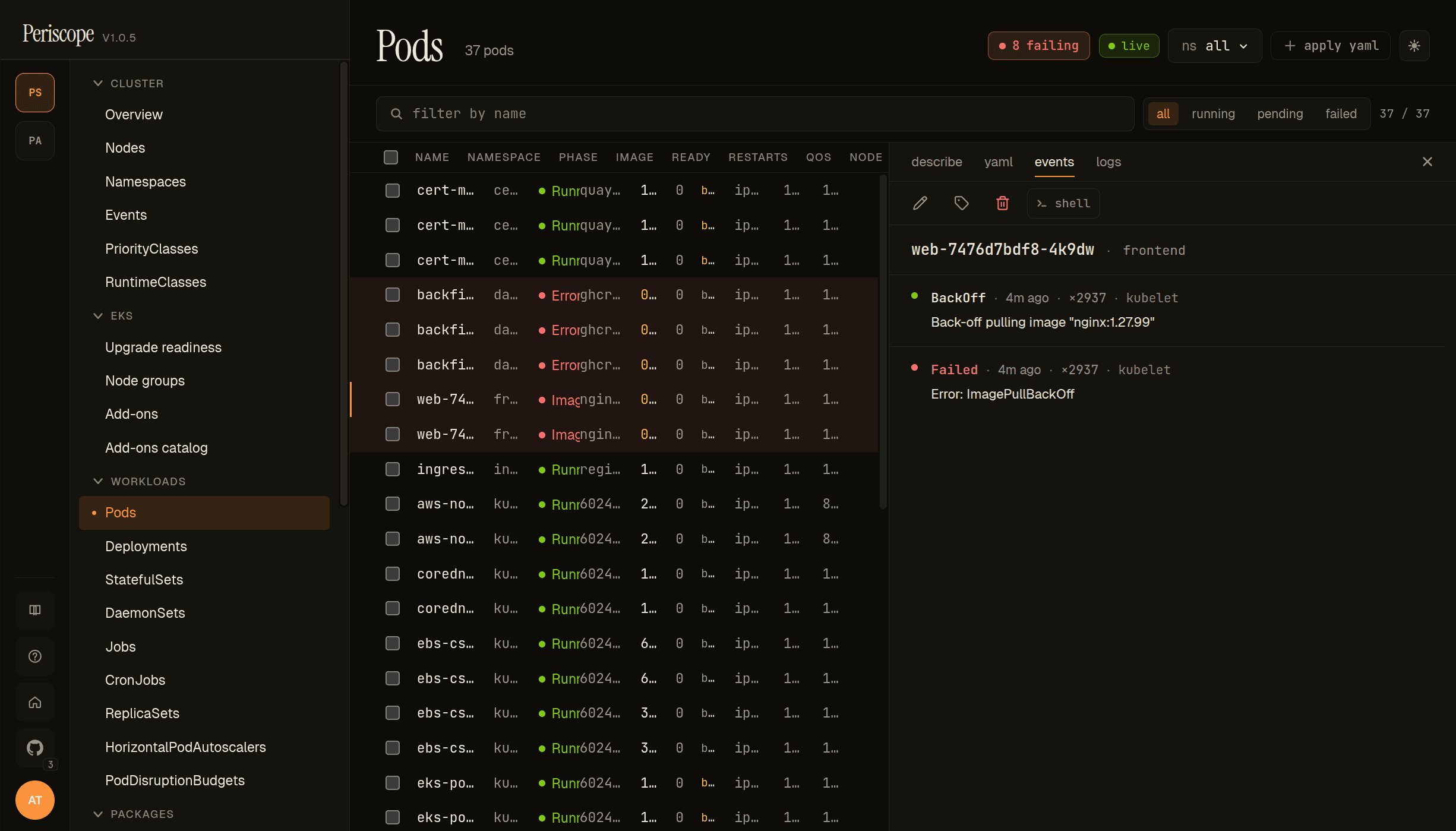This screenshot has height=831, width=1456.
Task: Open Events in the sidebar
Action: pos(204,215)
